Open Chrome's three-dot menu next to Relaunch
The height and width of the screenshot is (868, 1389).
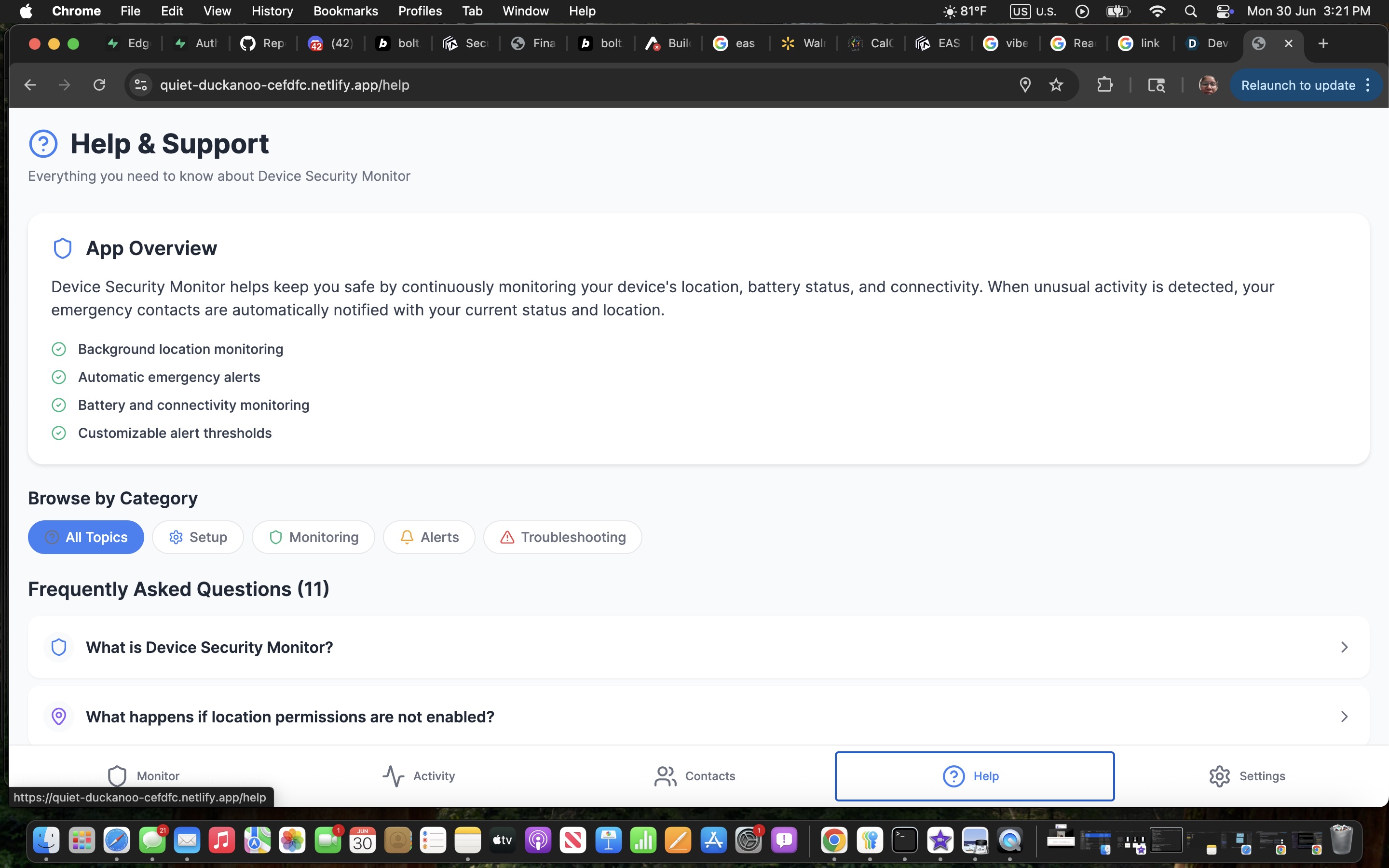[x=1368, y=85]
